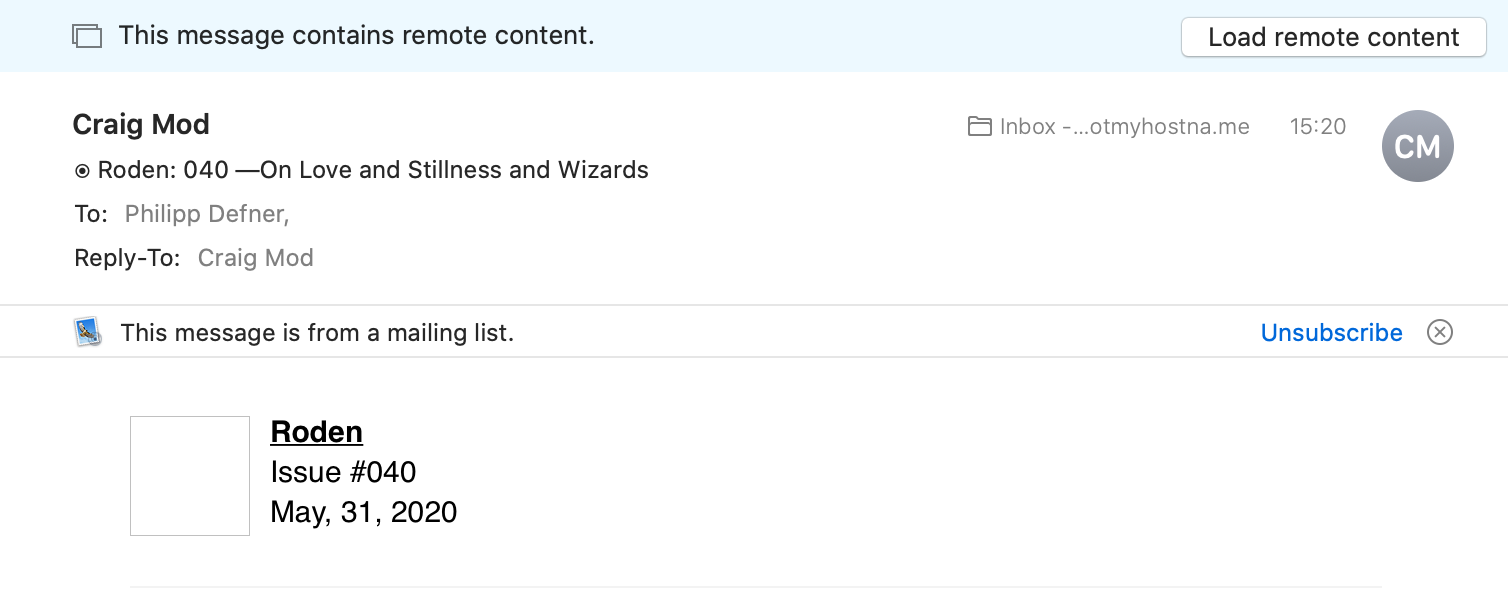
Task: Click the email subject line text
Action: 373,170
